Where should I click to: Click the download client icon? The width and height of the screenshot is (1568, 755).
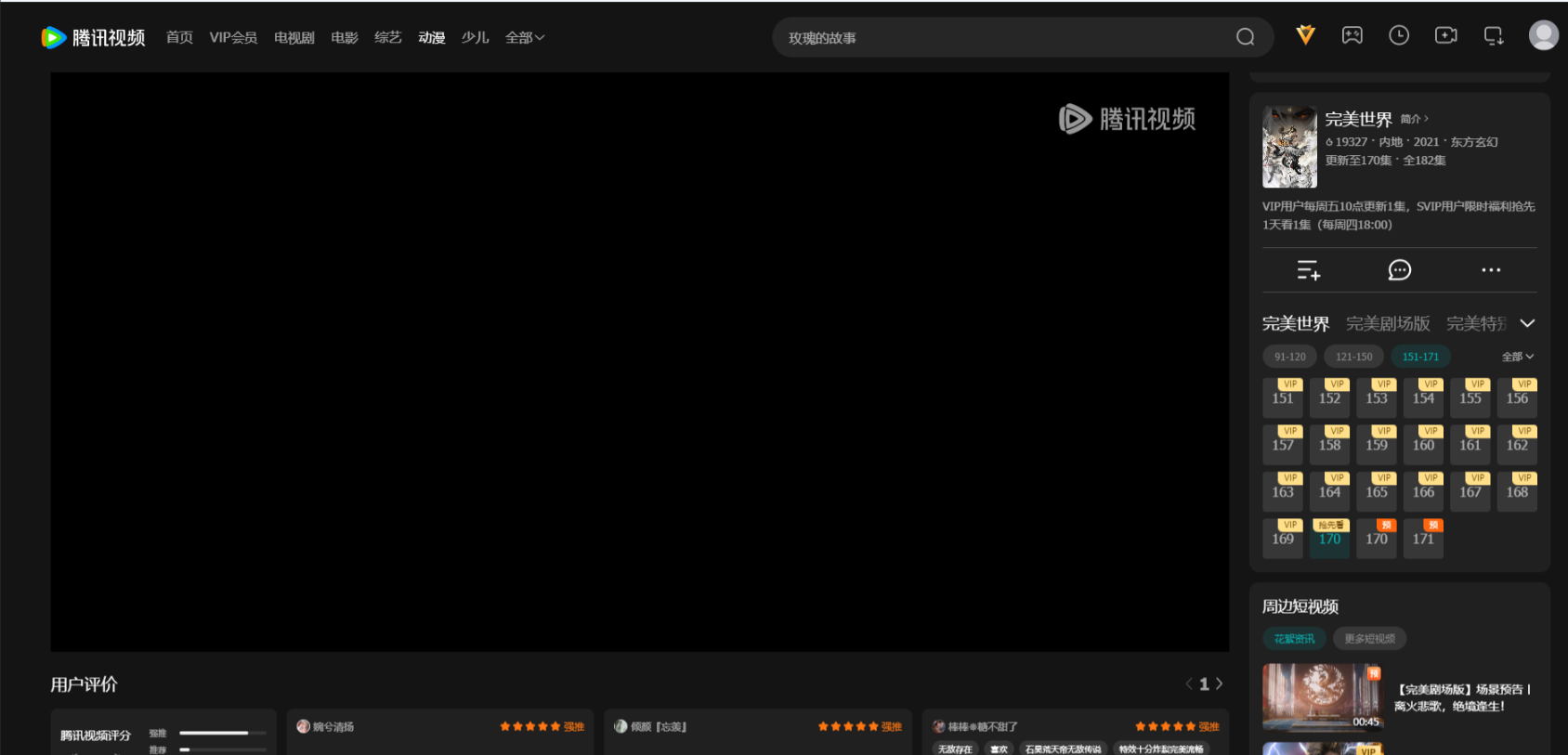coord(1493,35)
